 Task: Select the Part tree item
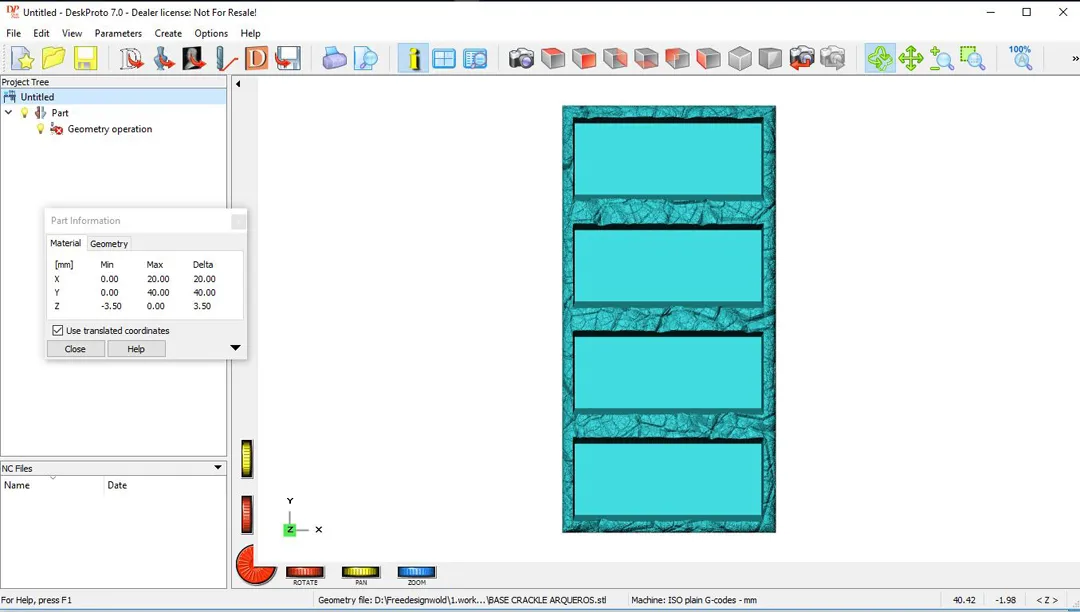(x=60, y=113)
